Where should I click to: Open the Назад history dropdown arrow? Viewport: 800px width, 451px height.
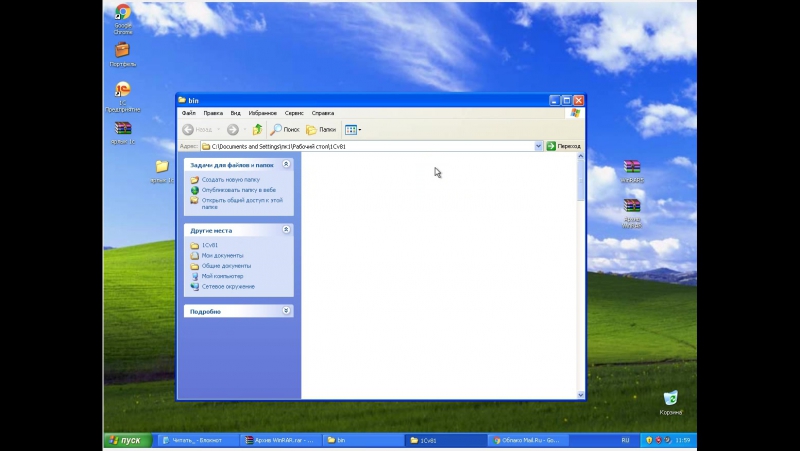click(x=218, y=130)
